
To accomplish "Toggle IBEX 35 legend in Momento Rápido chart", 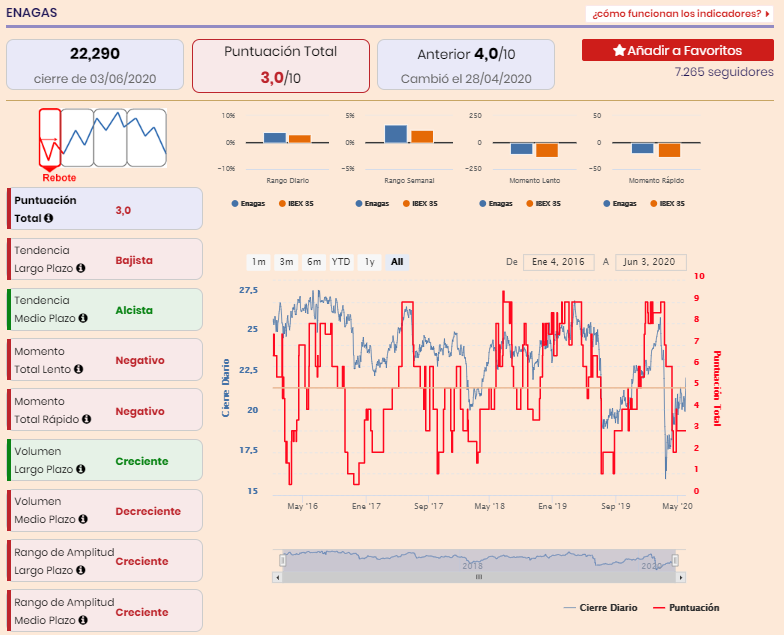I will pyautogui.click(x=668, y=204).
